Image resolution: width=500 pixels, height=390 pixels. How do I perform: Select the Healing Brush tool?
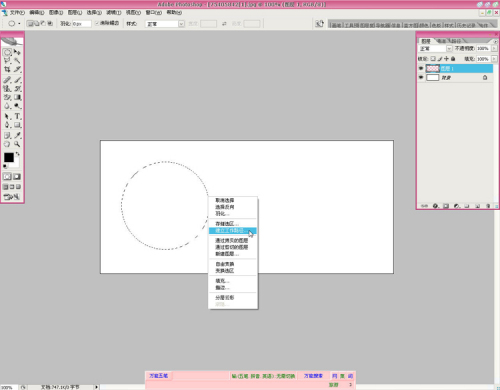(7, 80)
